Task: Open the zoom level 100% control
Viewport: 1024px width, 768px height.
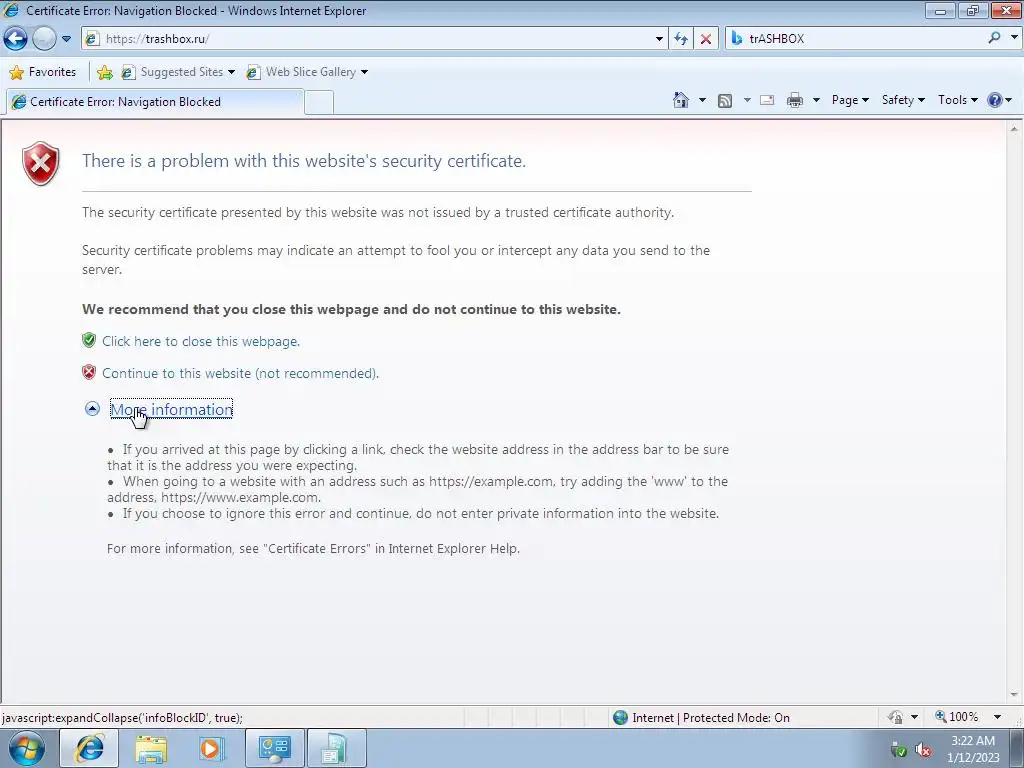Action: pos(957,717)
